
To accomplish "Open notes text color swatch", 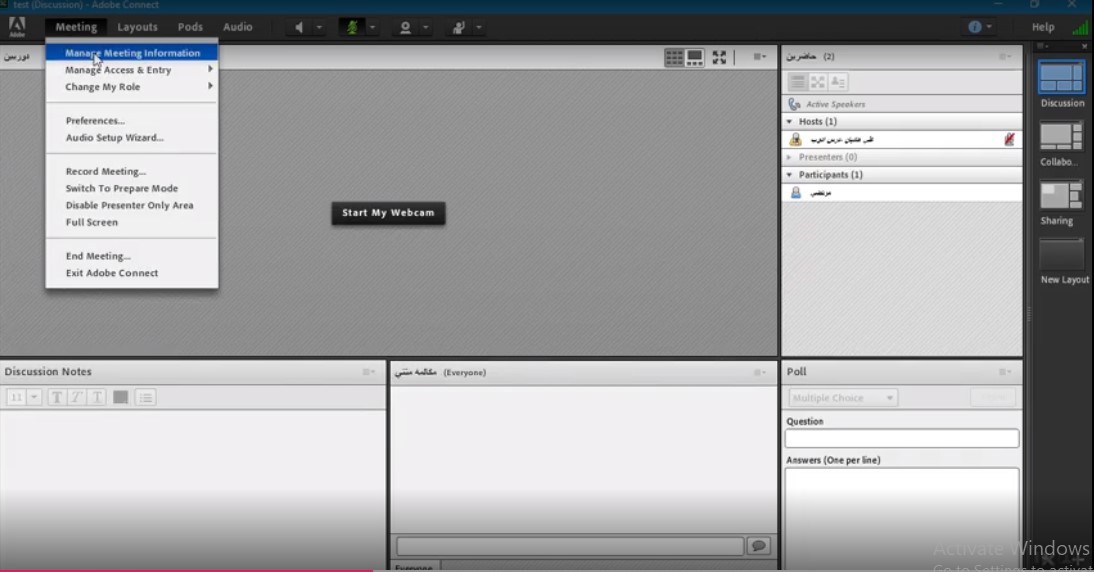I will tap(121, 398).
